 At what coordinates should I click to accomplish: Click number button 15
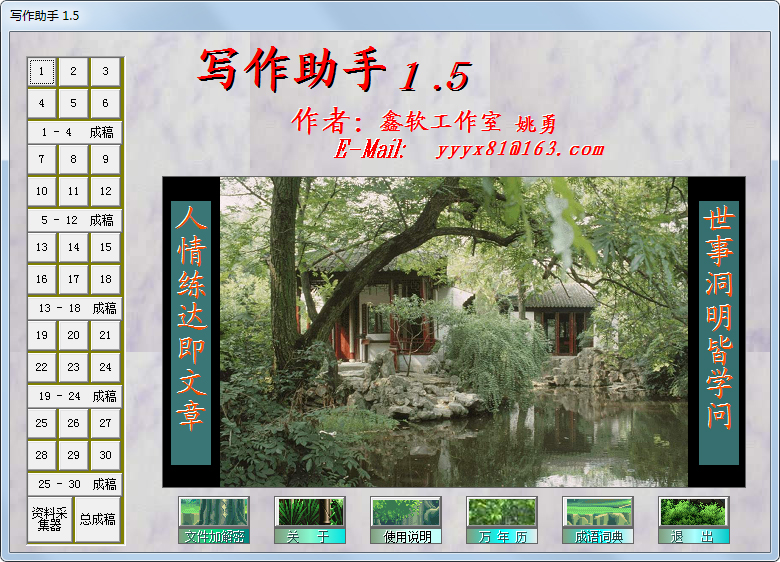[x=105, y=247]
